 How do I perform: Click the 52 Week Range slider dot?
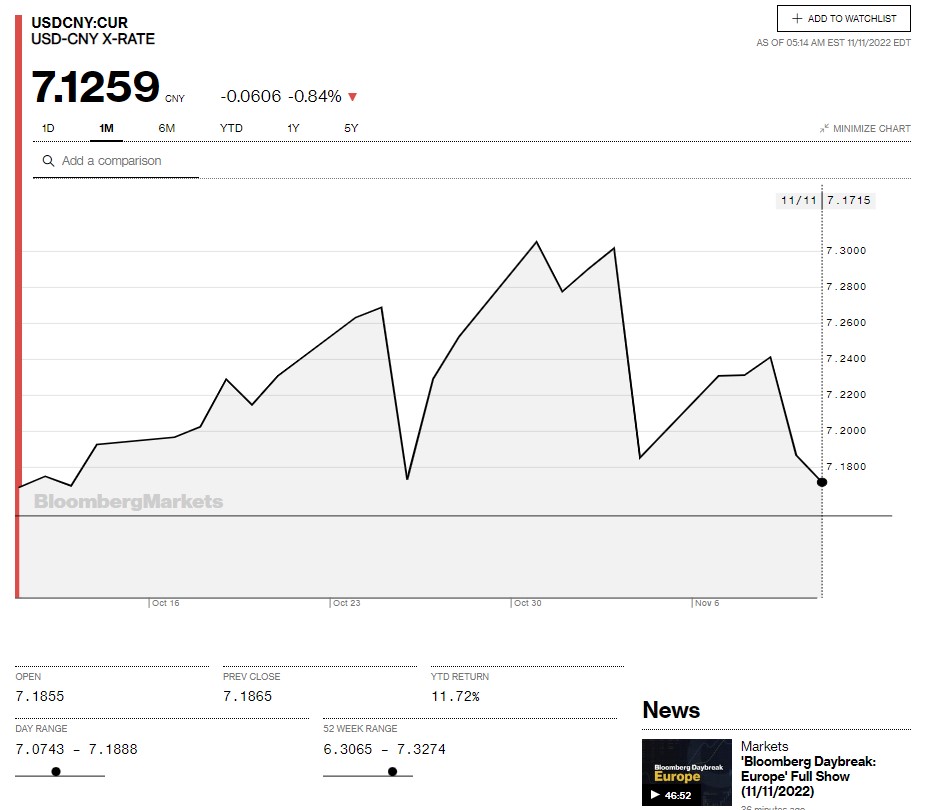pyautogui.click(x=392, y=771)
